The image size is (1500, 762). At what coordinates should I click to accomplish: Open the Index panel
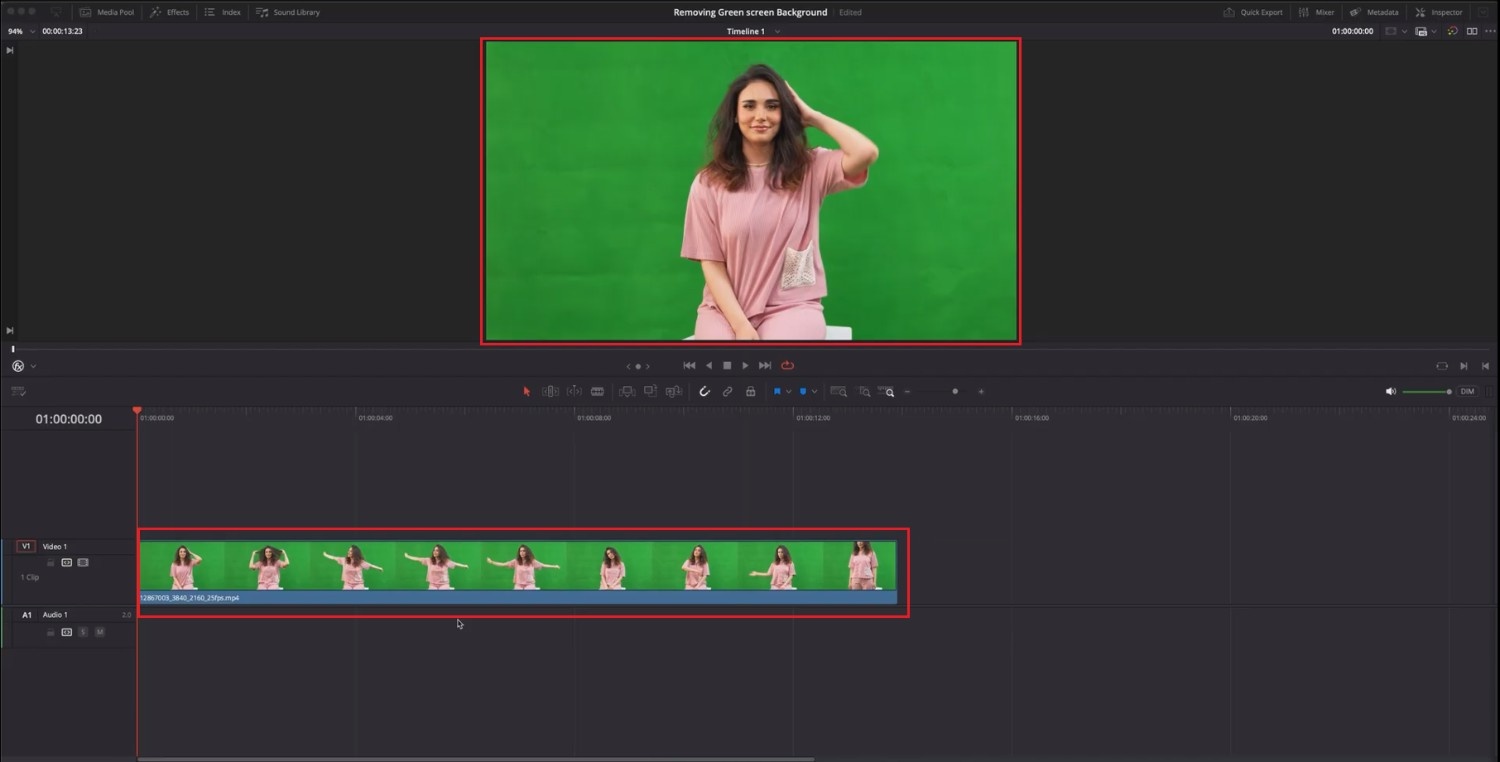[x=223, y=12]
